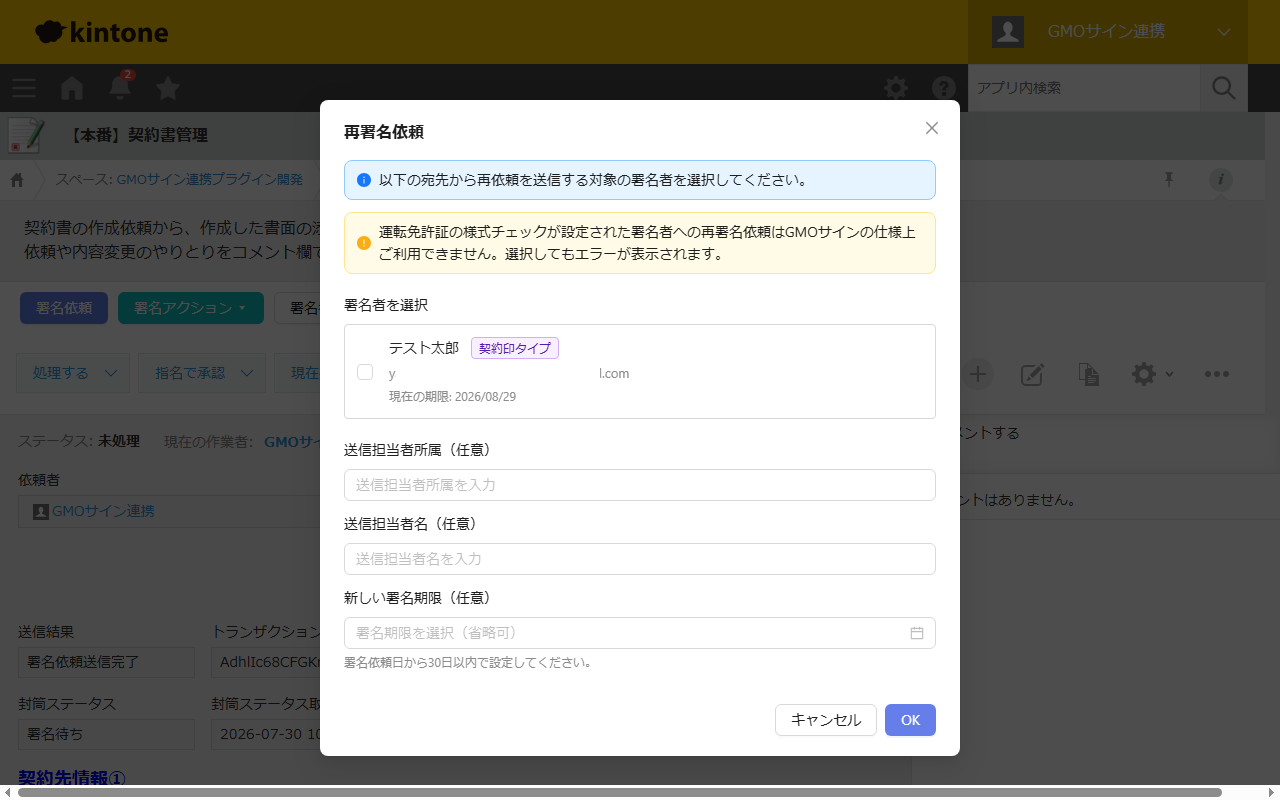This screenshot has width=1280, height=800.
Task: Click the 署名依頼送信完了 send result value
Action: coord(106,662)
